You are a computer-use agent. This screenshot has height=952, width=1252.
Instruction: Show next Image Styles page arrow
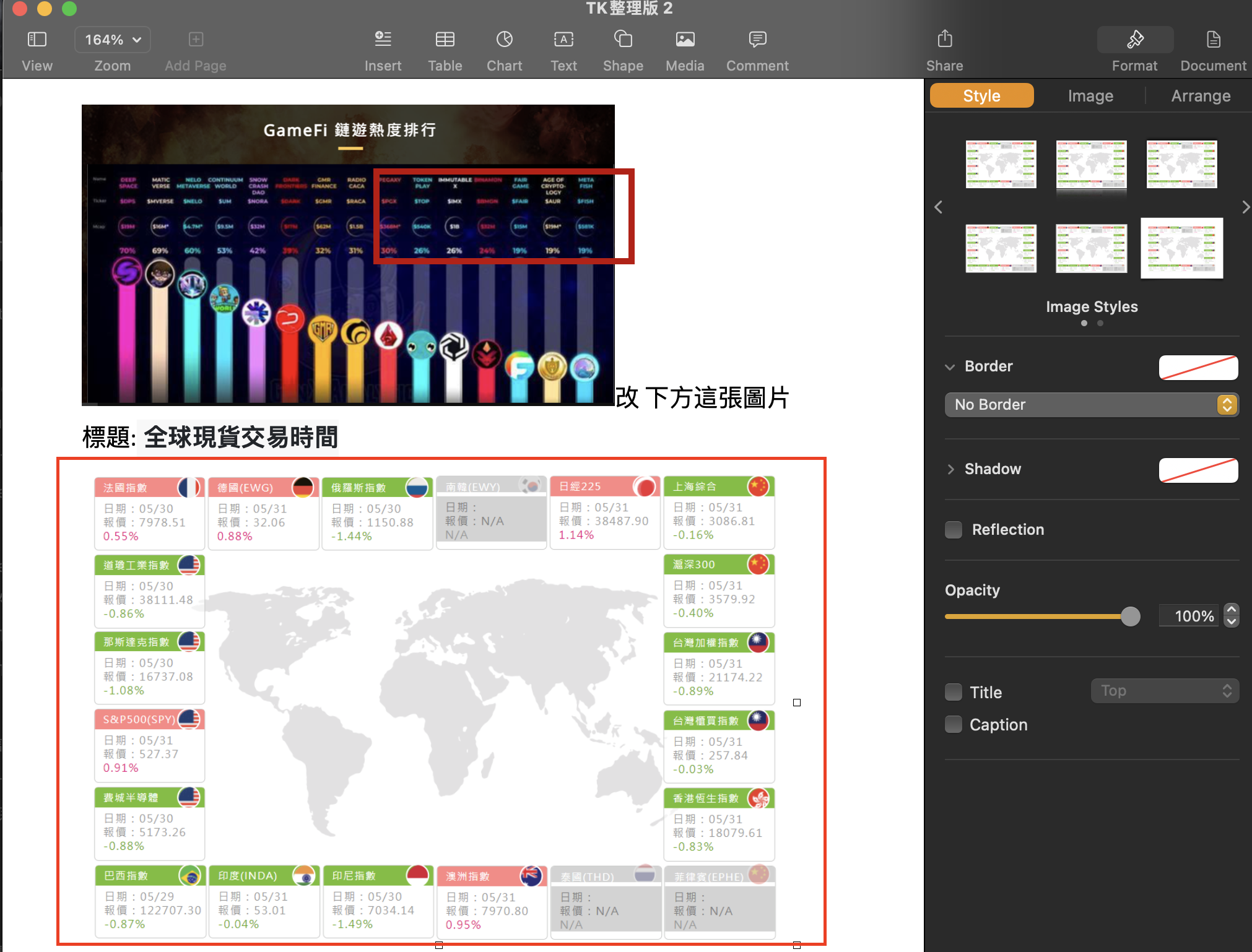1245,207
